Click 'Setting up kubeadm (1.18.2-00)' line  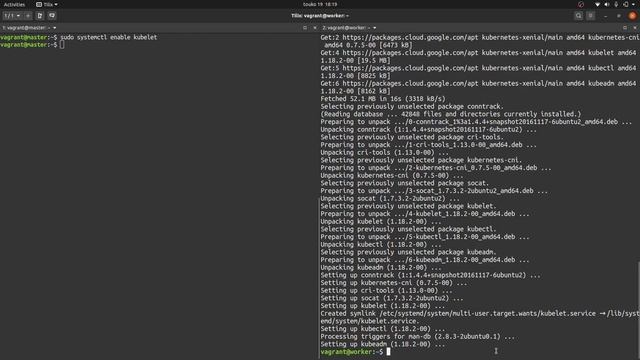tap(383, 344)
